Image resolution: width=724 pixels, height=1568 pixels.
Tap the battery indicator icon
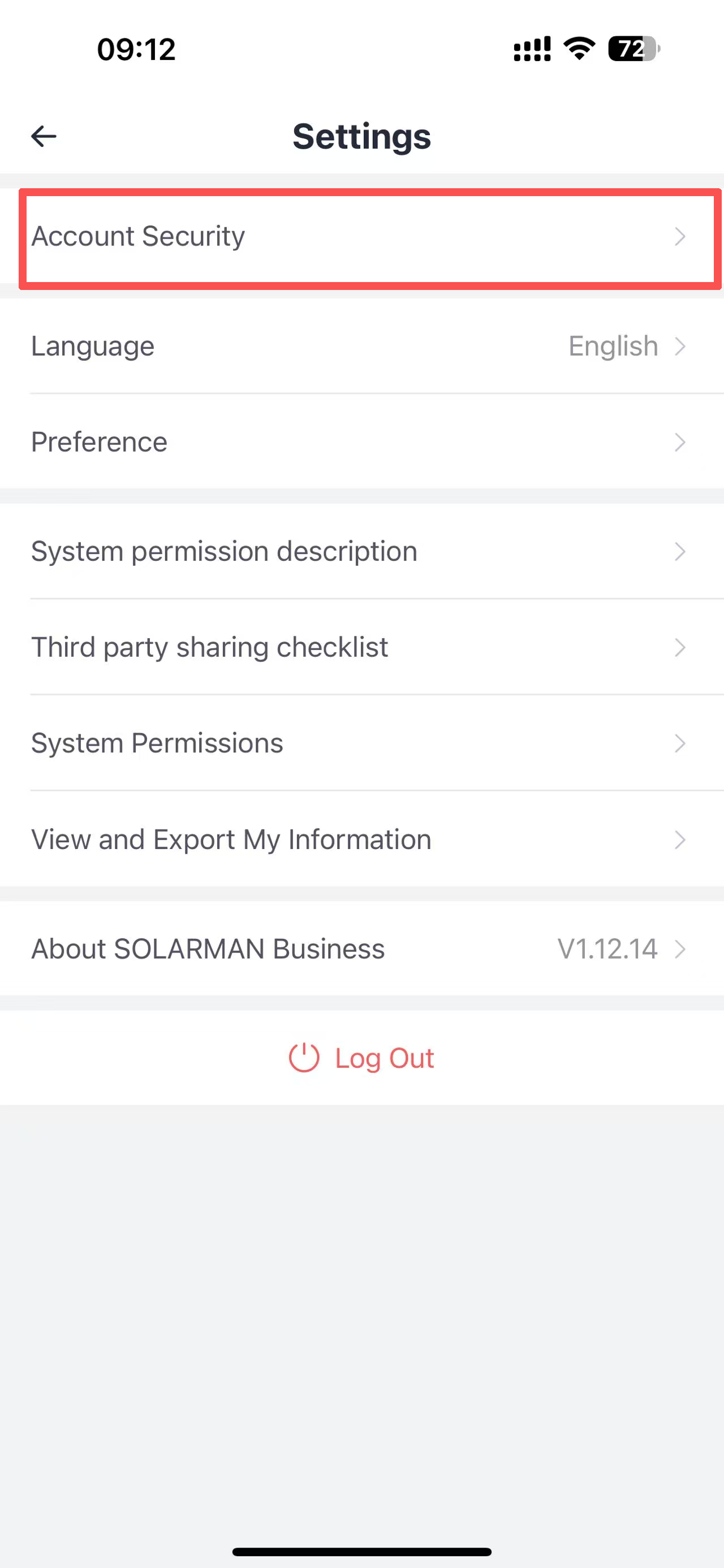(633, 49)
